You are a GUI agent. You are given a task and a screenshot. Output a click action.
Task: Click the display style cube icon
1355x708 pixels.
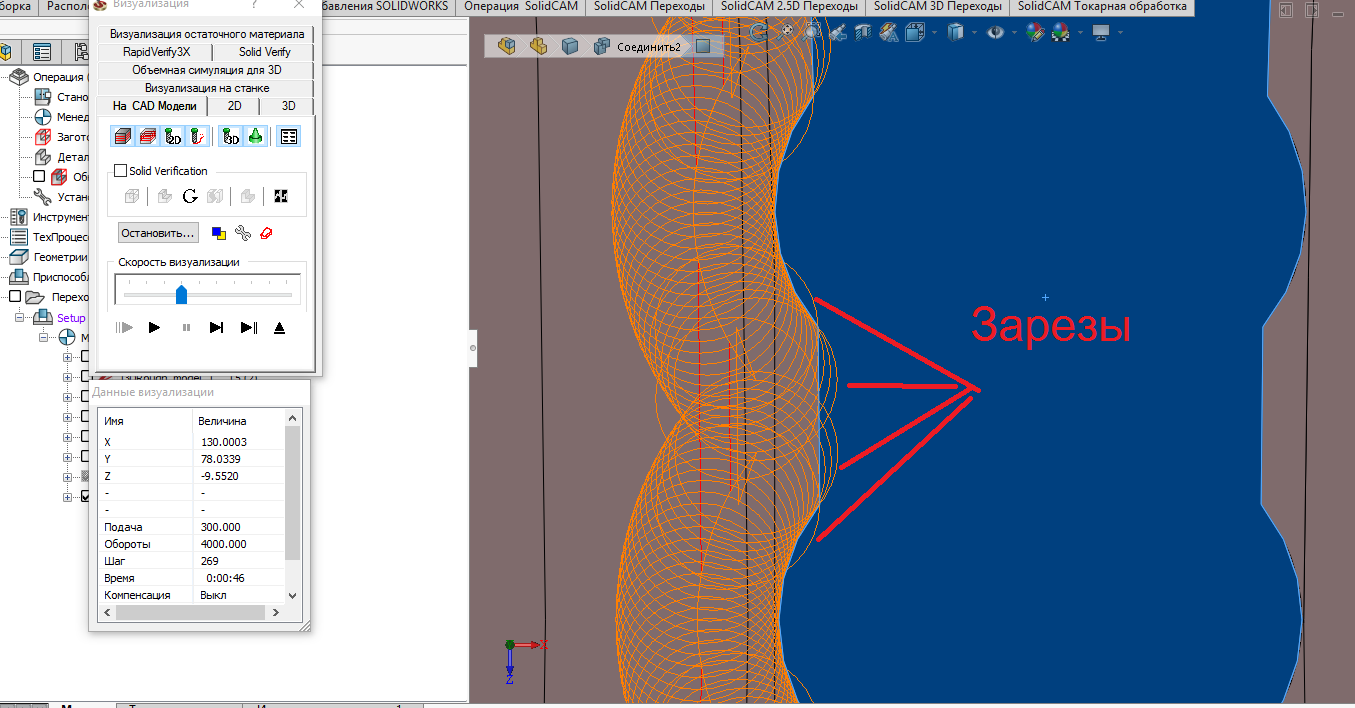click(955, 32)
